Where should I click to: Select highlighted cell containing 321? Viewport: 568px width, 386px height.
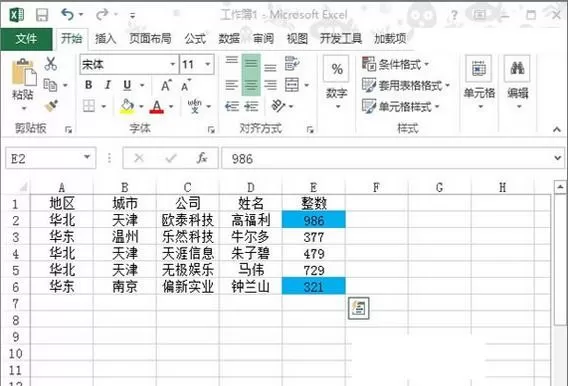(x=314, y=287)
